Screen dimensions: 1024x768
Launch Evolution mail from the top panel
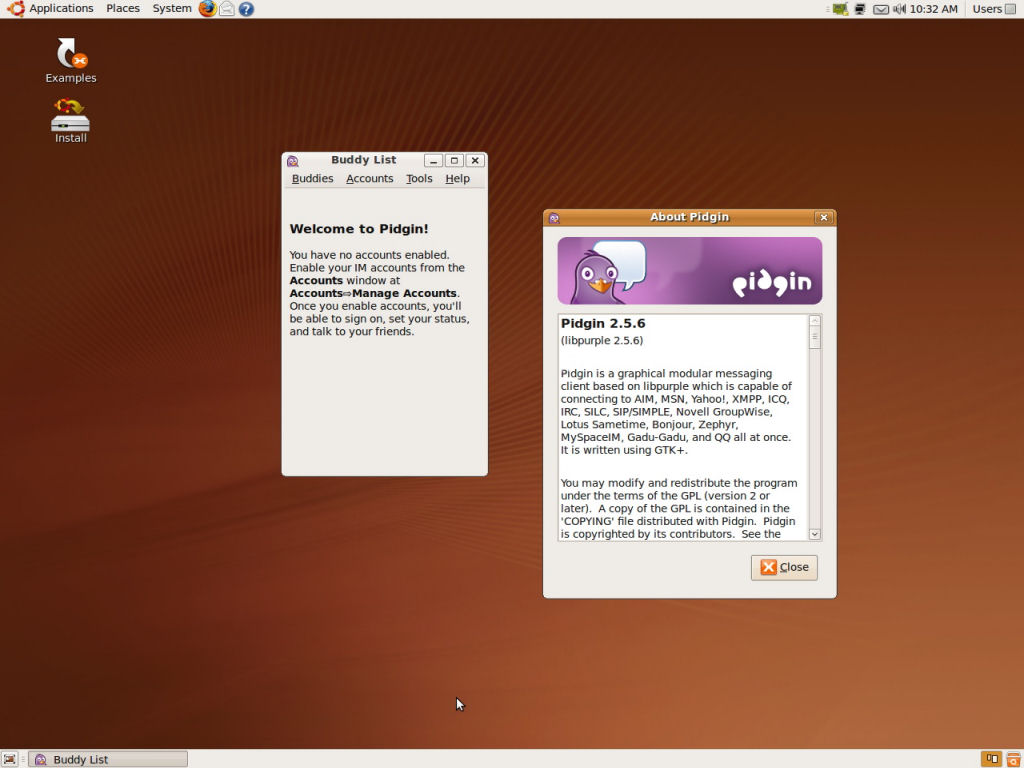pyautogui.click(x=226, y=9)
